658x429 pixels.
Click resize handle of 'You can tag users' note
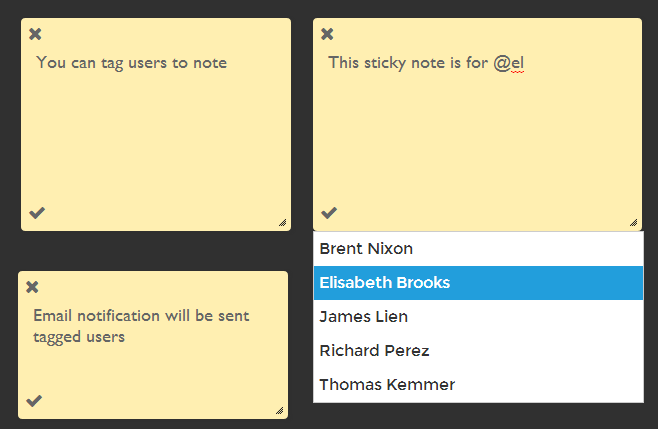pos(282,222)
